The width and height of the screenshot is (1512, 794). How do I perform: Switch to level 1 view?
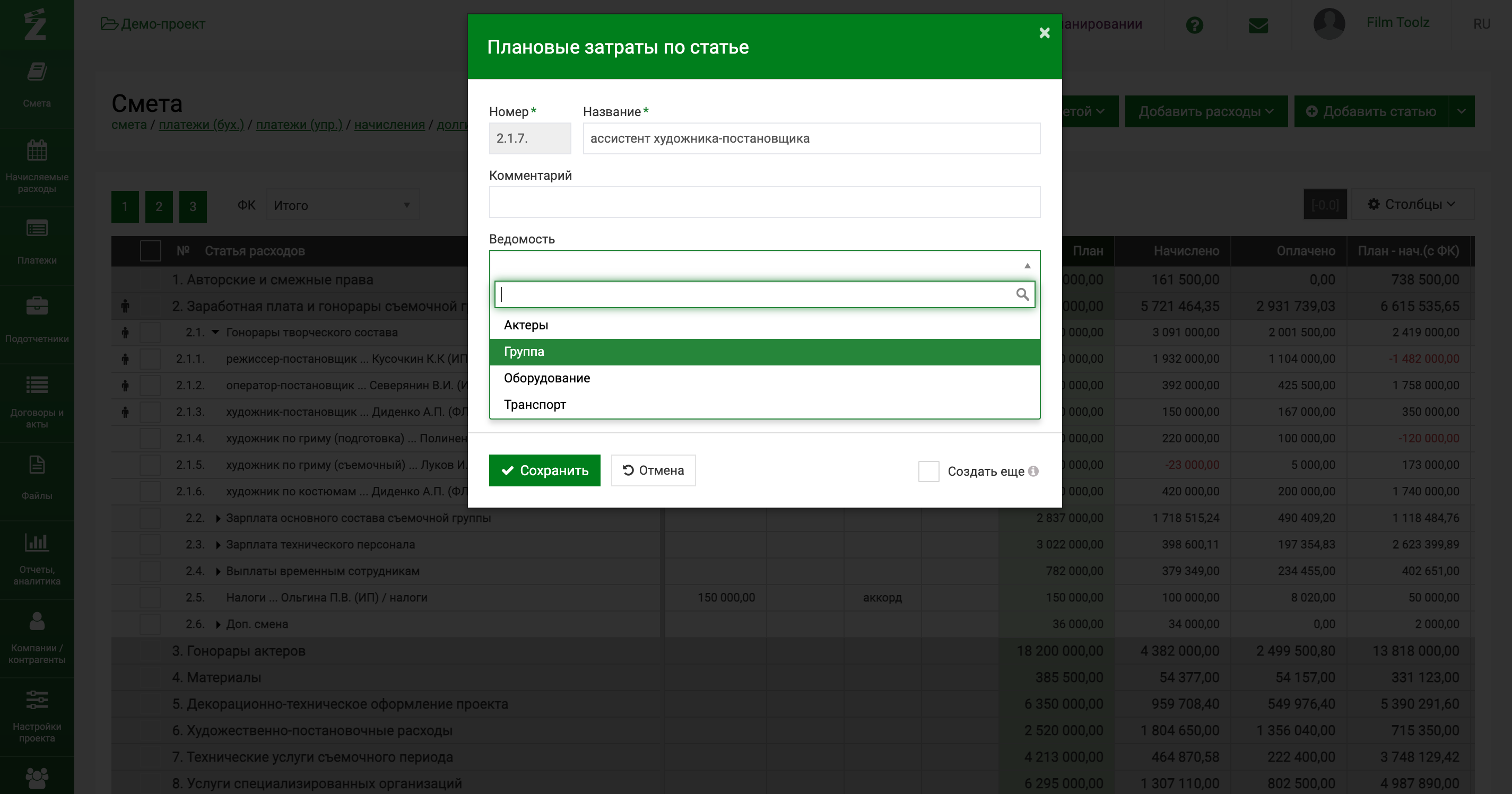(x=125, y=206)
